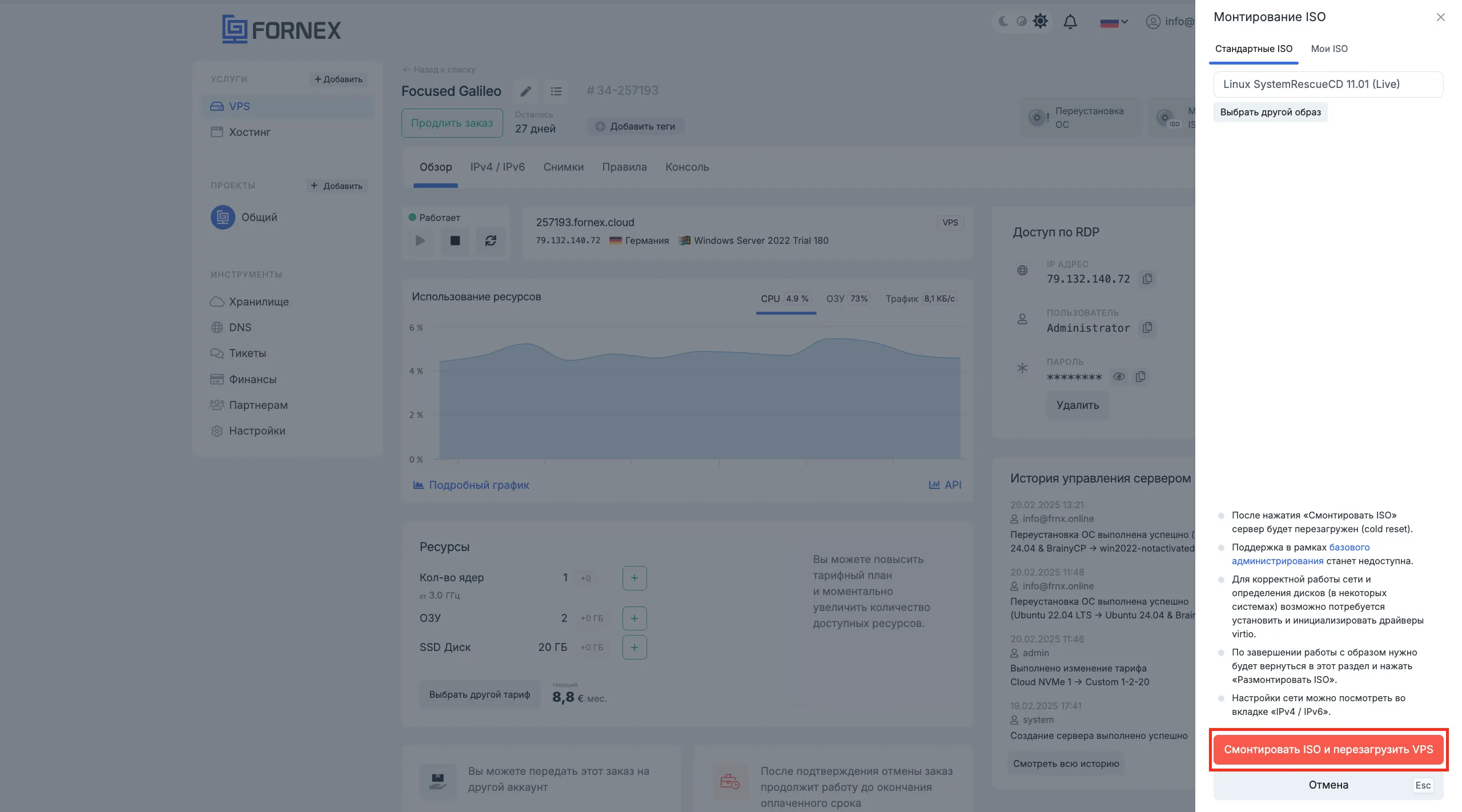Add a service via Услуги Добавить

pyautogui.click(x=338, y=79)
